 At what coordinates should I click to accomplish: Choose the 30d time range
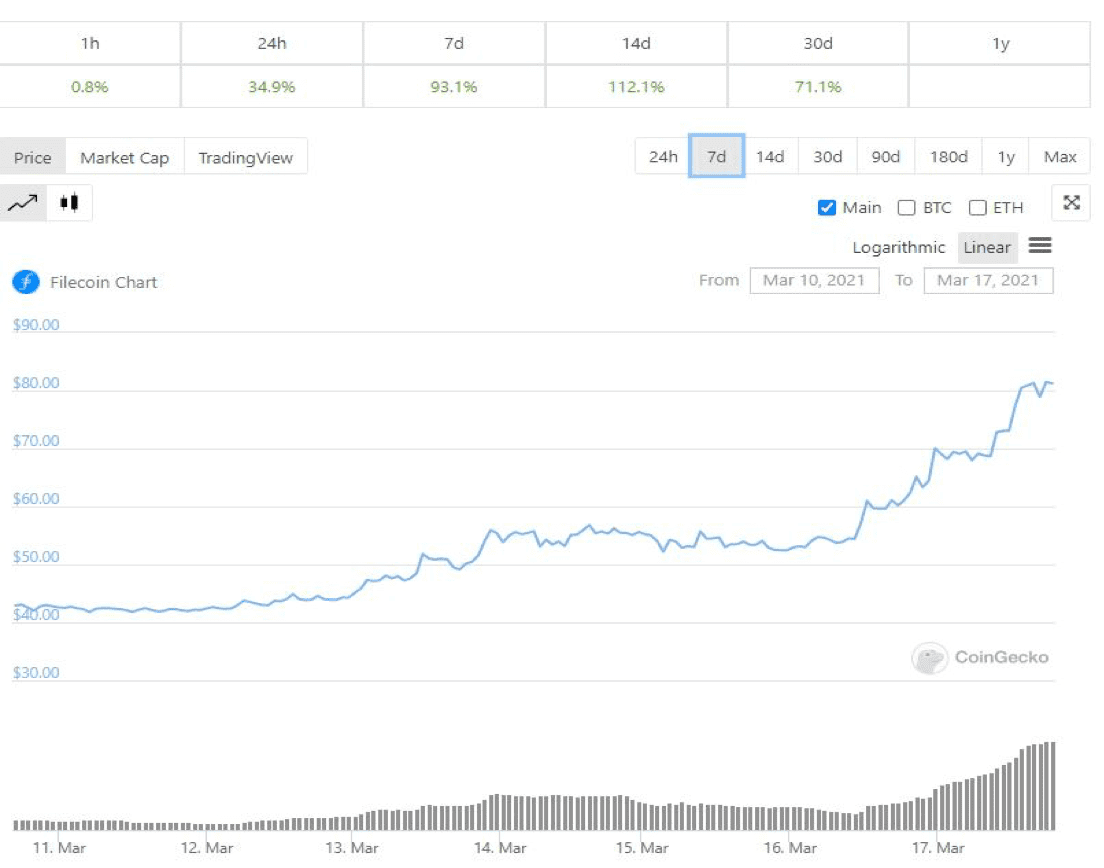coord(827,156)
